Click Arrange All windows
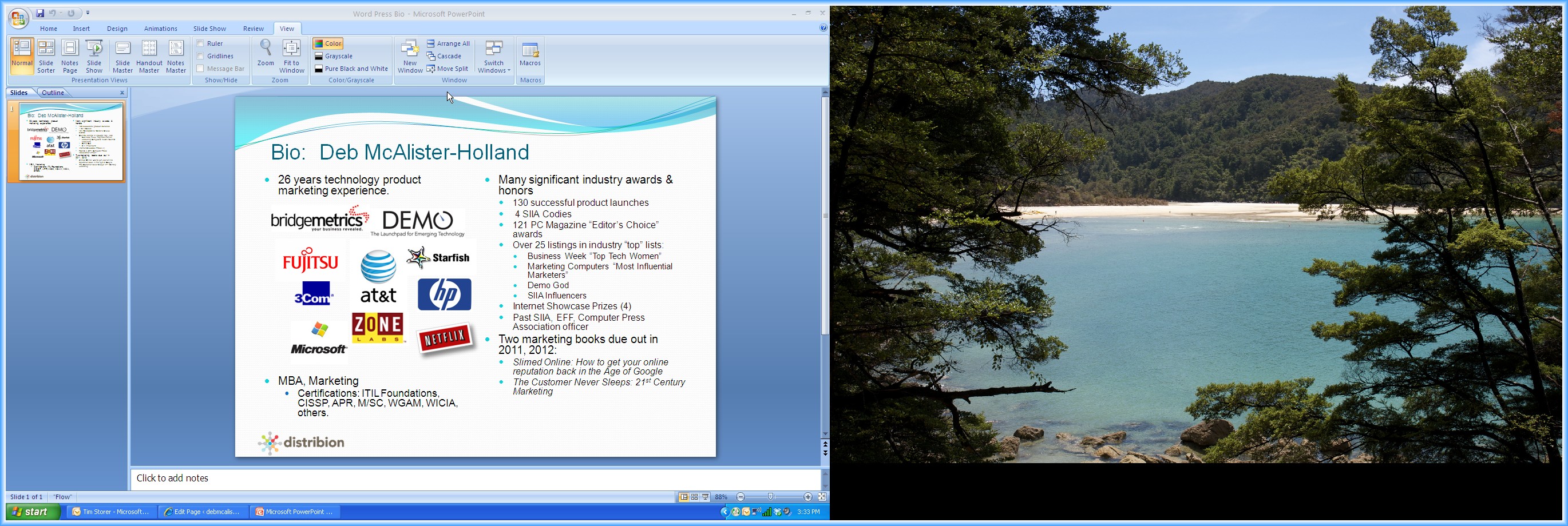Screen dimensions: 1568x526 449,43
